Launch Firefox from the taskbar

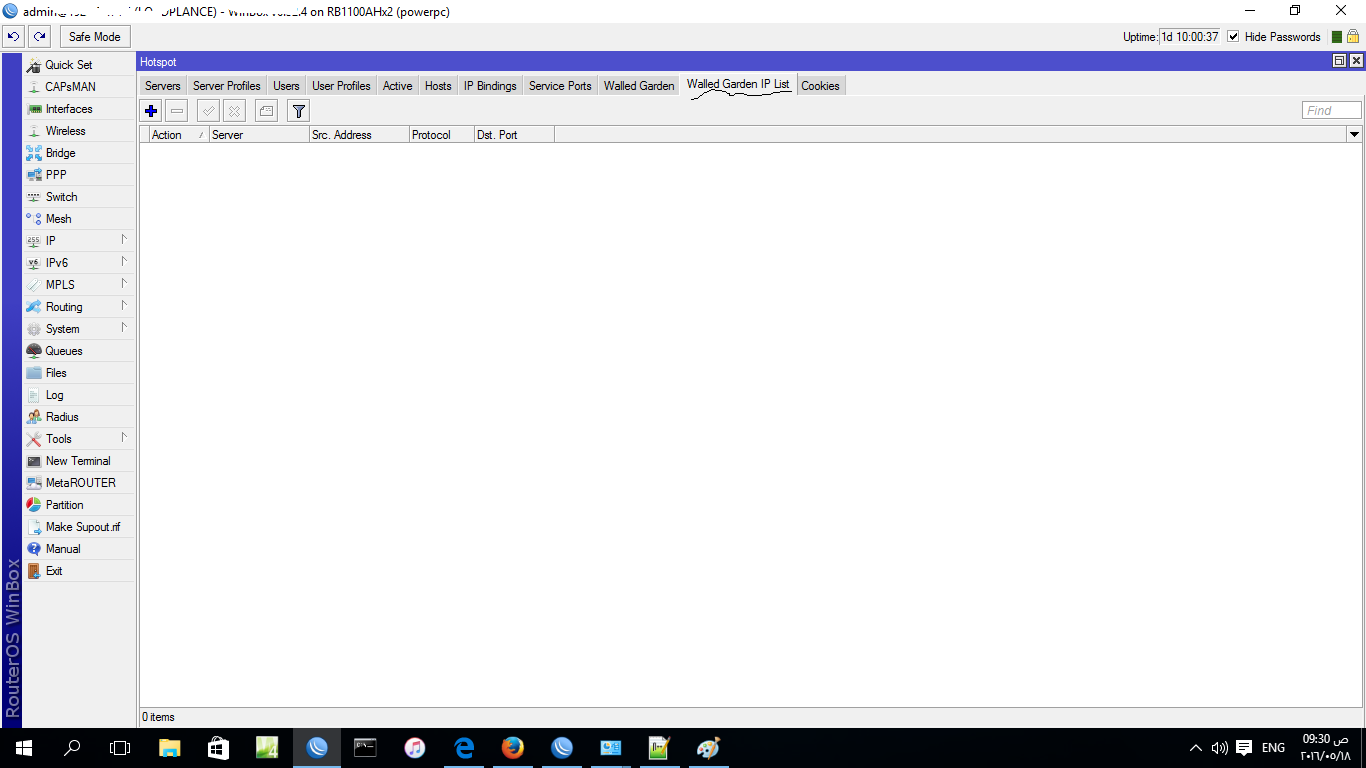tap(513, 747)
